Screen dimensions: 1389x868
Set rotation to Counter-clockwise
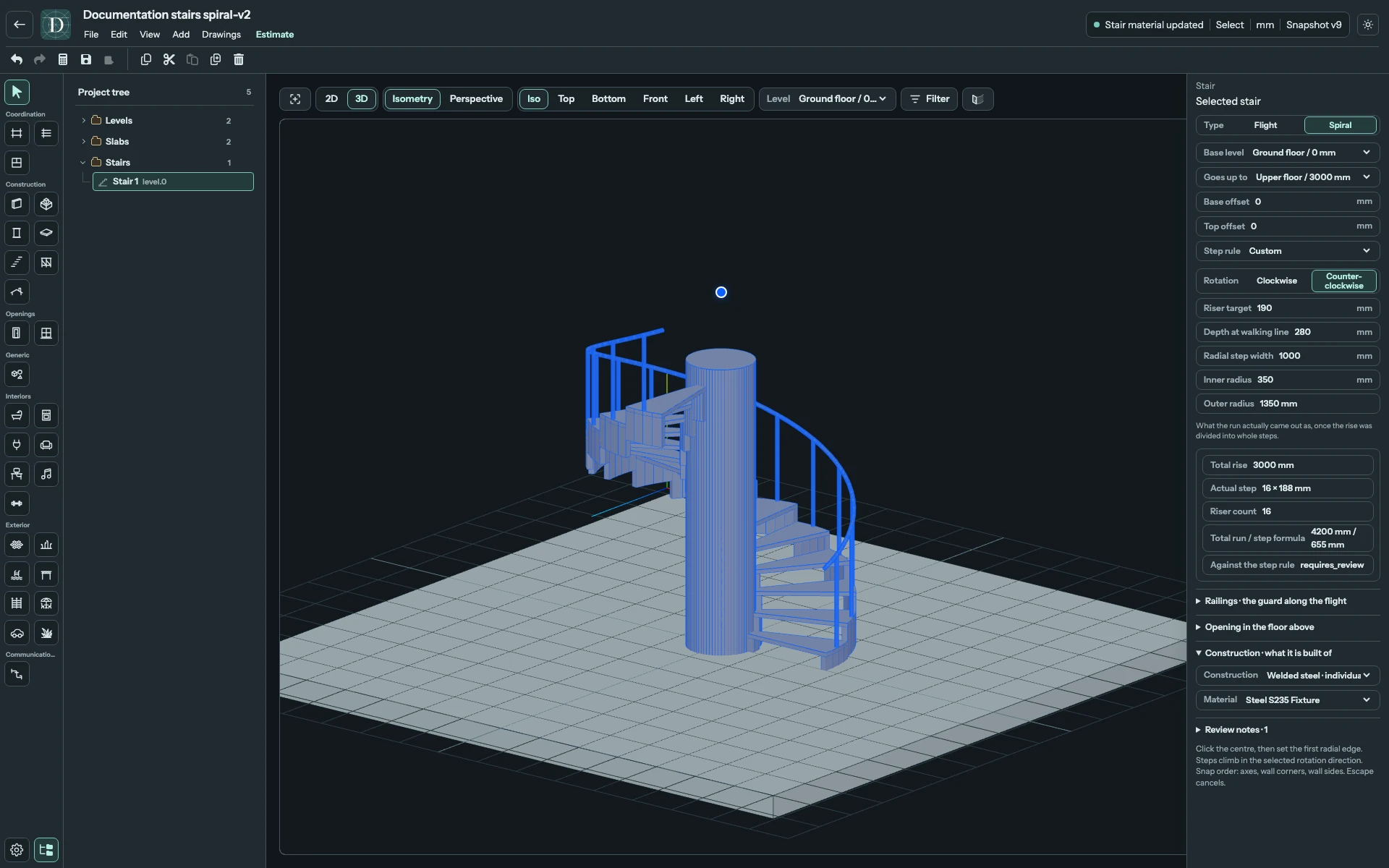click(x=1343, y=281)
